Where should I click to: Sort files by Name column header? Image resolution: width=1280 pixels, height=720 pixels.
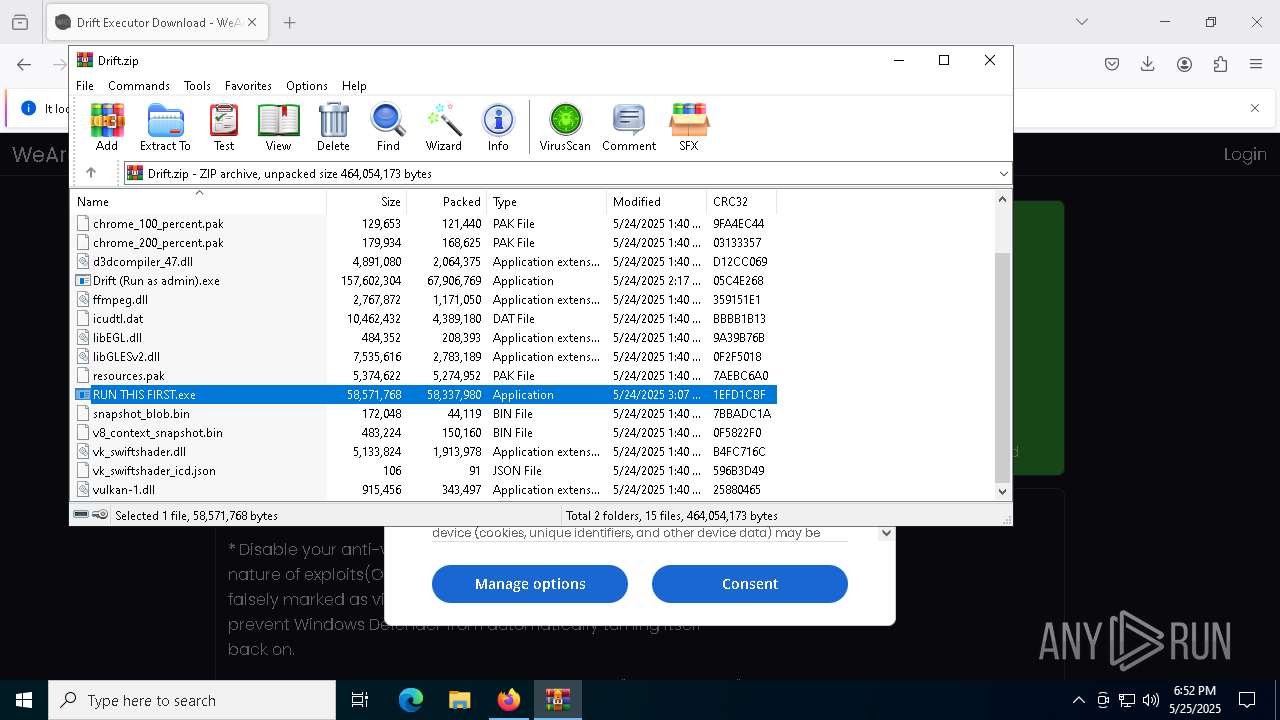(x=199, y=202)
